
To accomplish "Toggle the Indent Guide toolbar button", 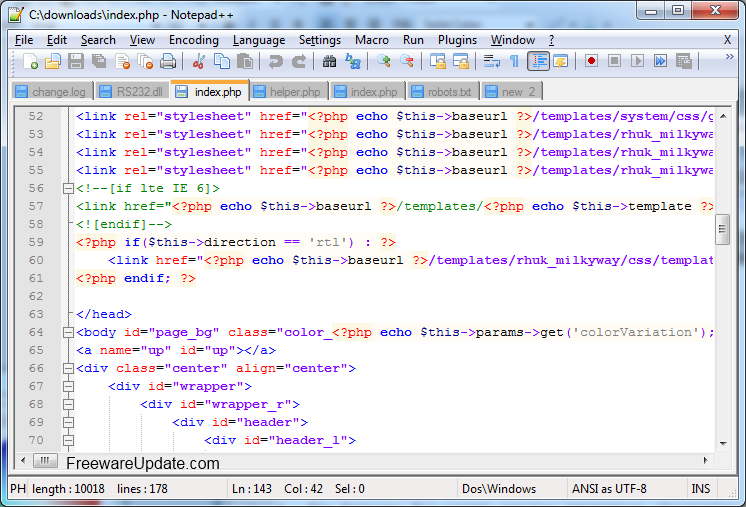I will (x=539, y=61).
